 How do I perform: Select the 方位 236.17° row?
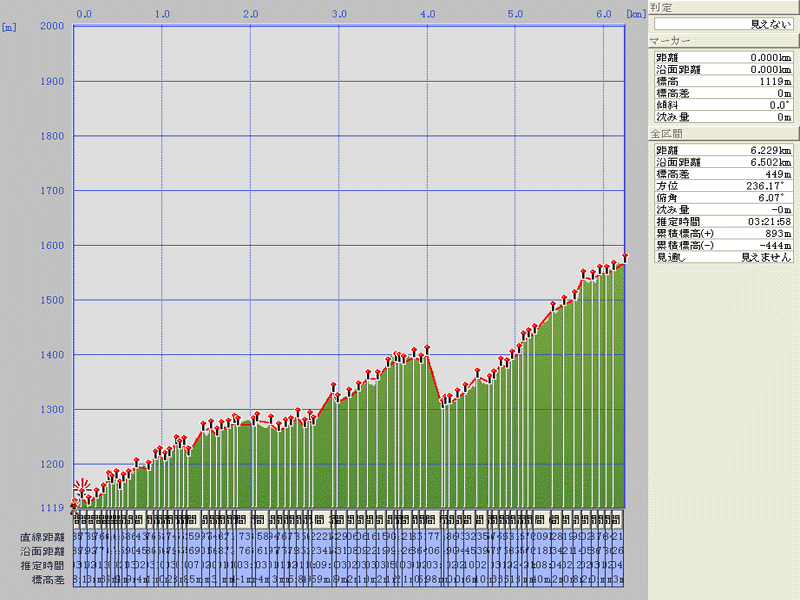click(x=722, y=185)
